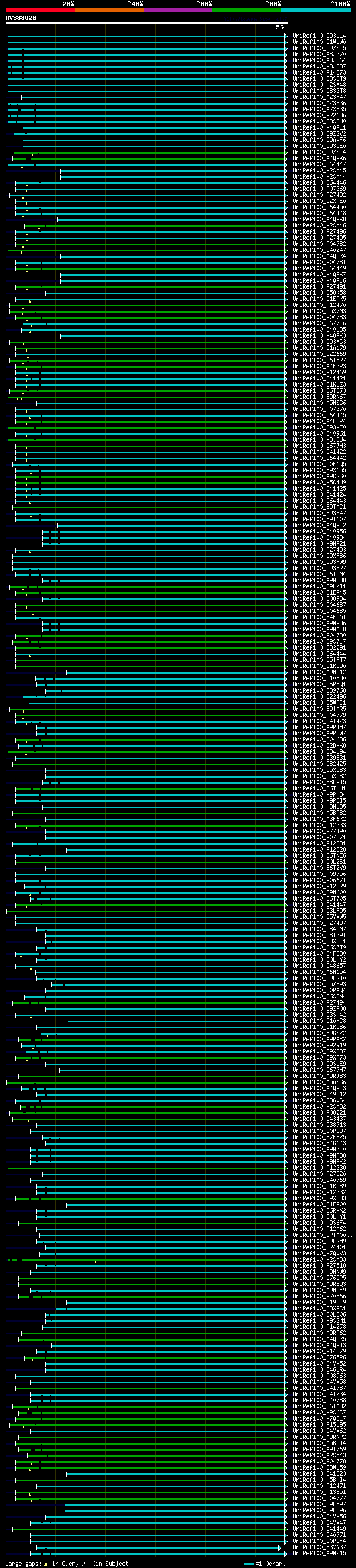Select hit label UniRef100_A4QPL1
The height and width of the screenshot is (1568, 356).
(x=319, y=128)
